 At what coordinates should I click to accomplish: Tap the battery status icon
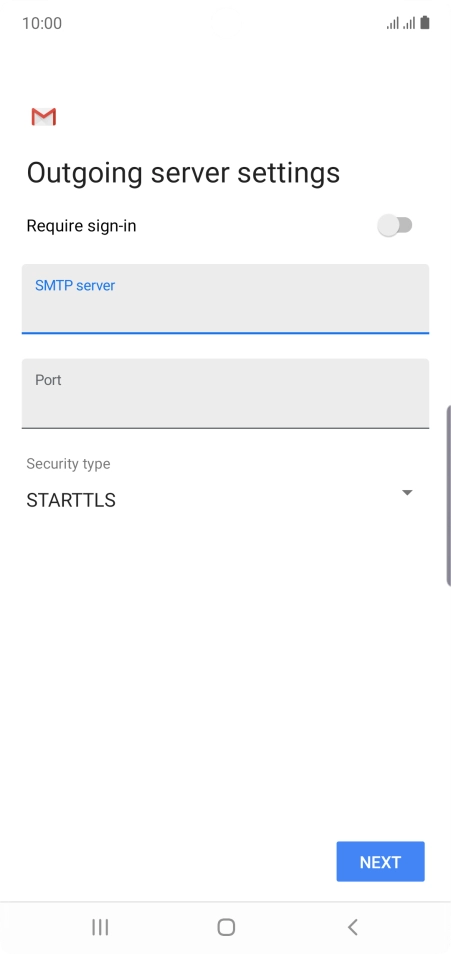[x=425, y=23]
